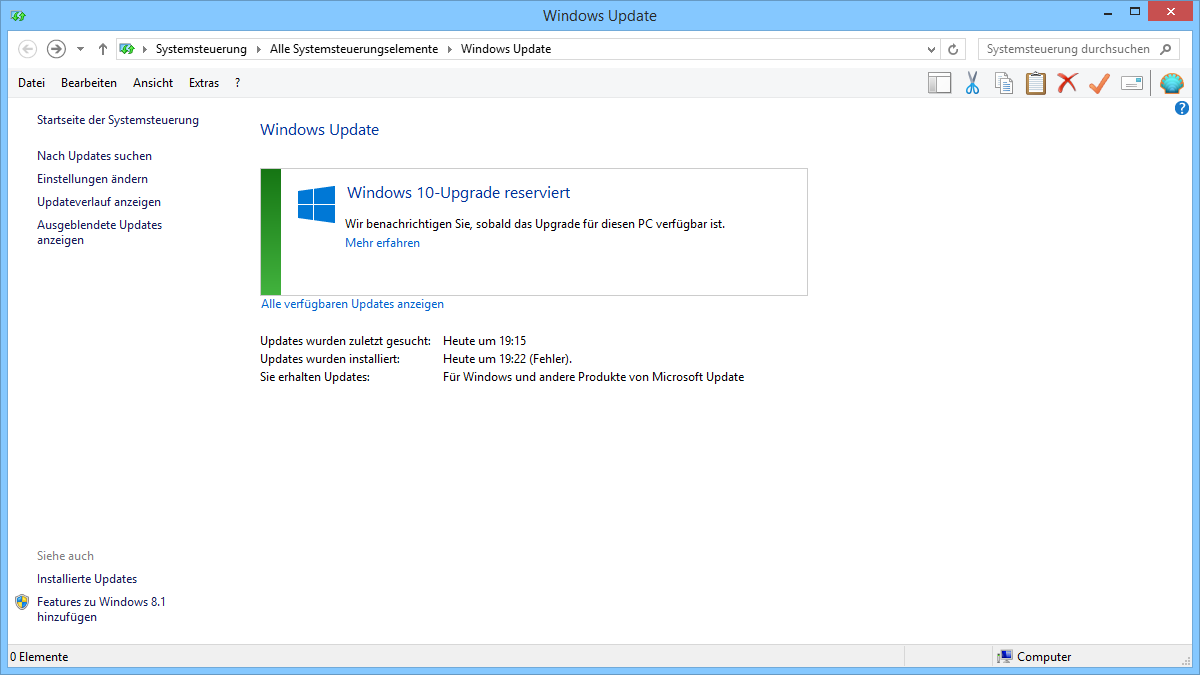This screenshot has height=675, width=1200.
Task: Refresh the address bar
Action: point(953,49)
